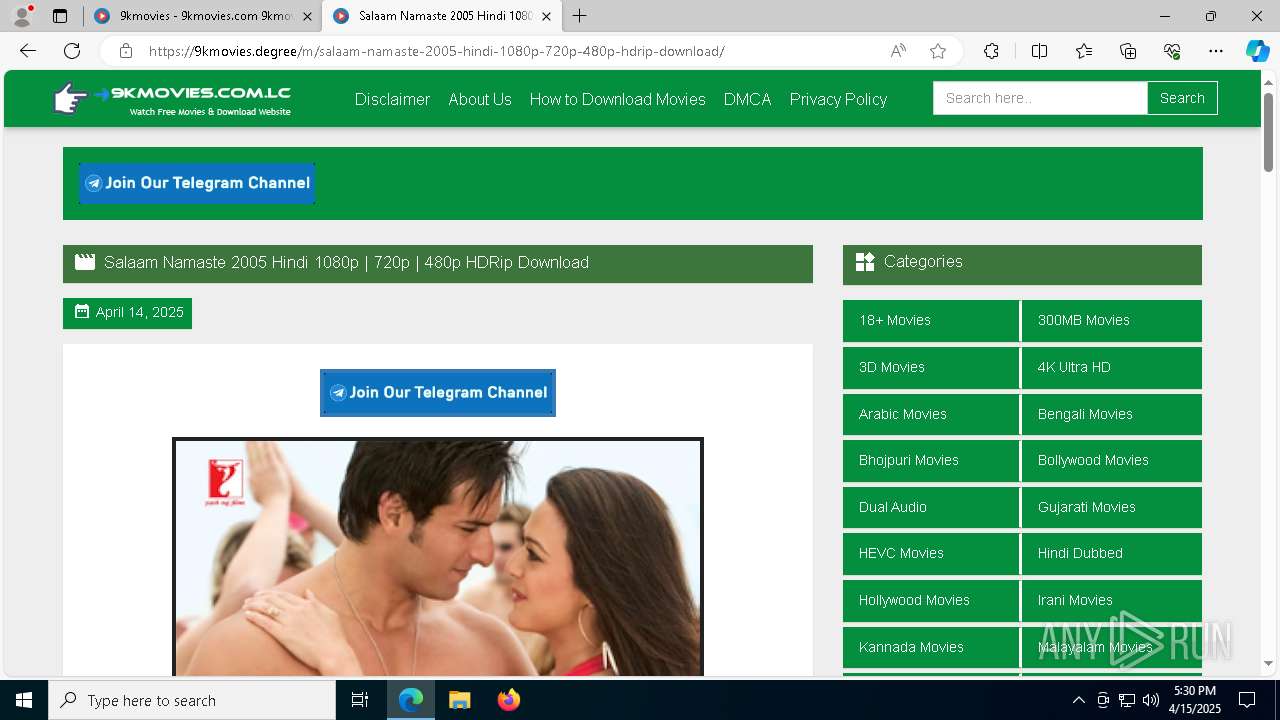The width and height of the screenshot is (1280, 720).
Task: Open Task View on the taskbar
Action: tap(360, 700)
